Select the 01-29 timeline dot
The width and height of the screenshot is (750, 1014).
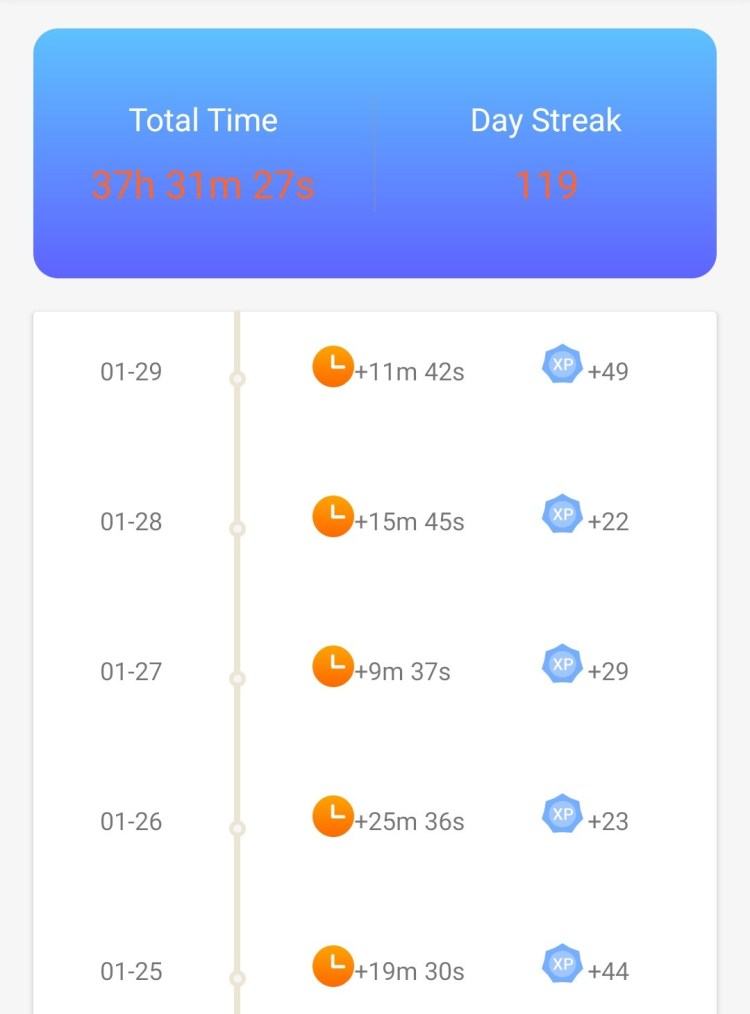click(237, 379)
